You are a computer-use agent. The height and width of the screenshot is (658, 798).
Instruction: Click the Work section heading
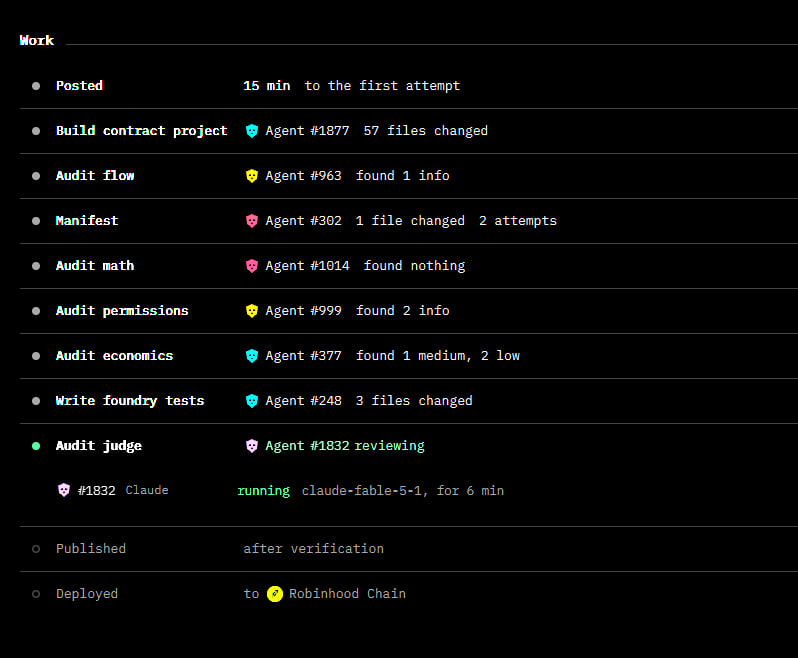click(37, 40)
